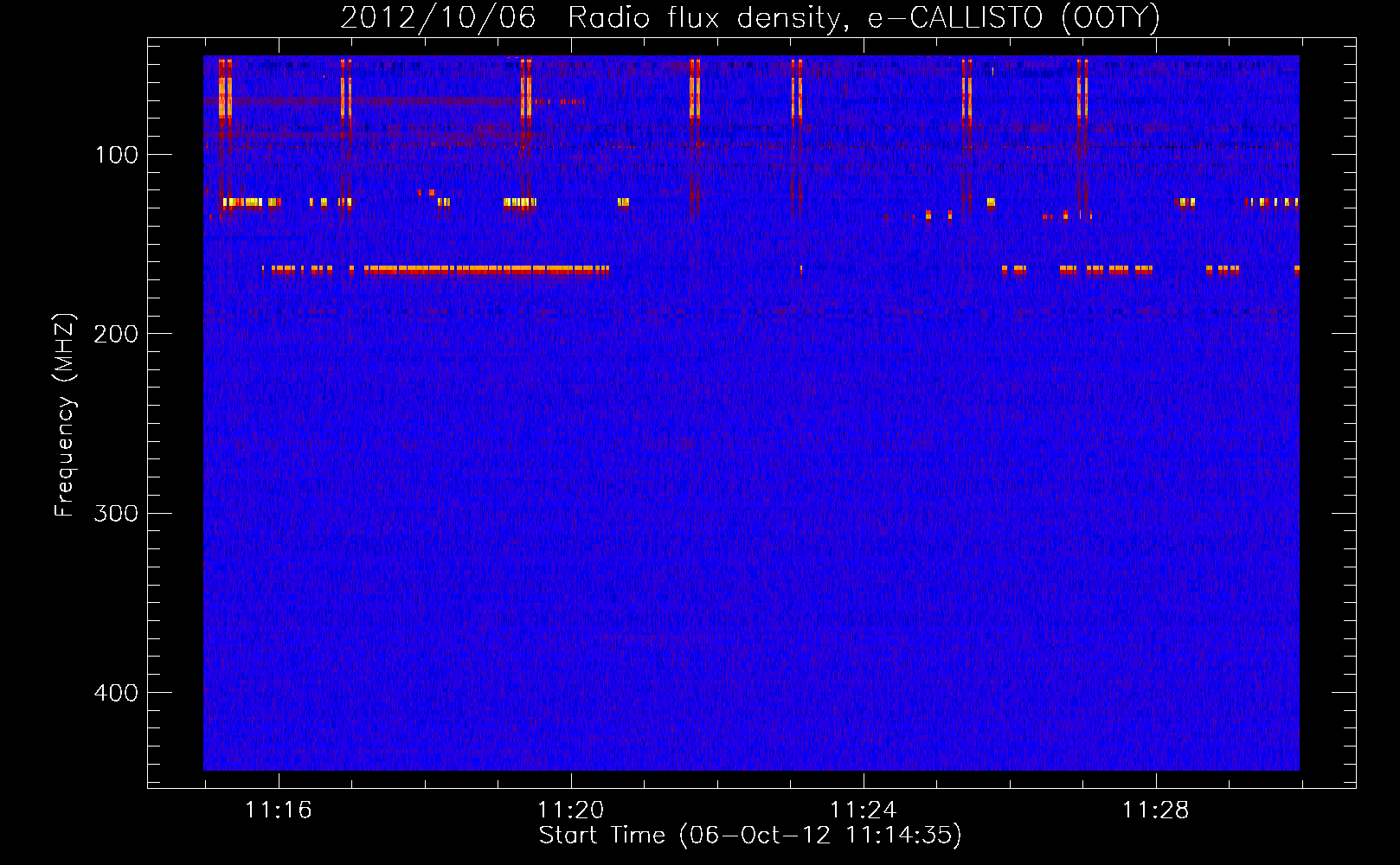Image resolution: width=1400 pixels, height=865 pixels.
Task: Click the 200 frequency tick label
Action: (116, 334)
